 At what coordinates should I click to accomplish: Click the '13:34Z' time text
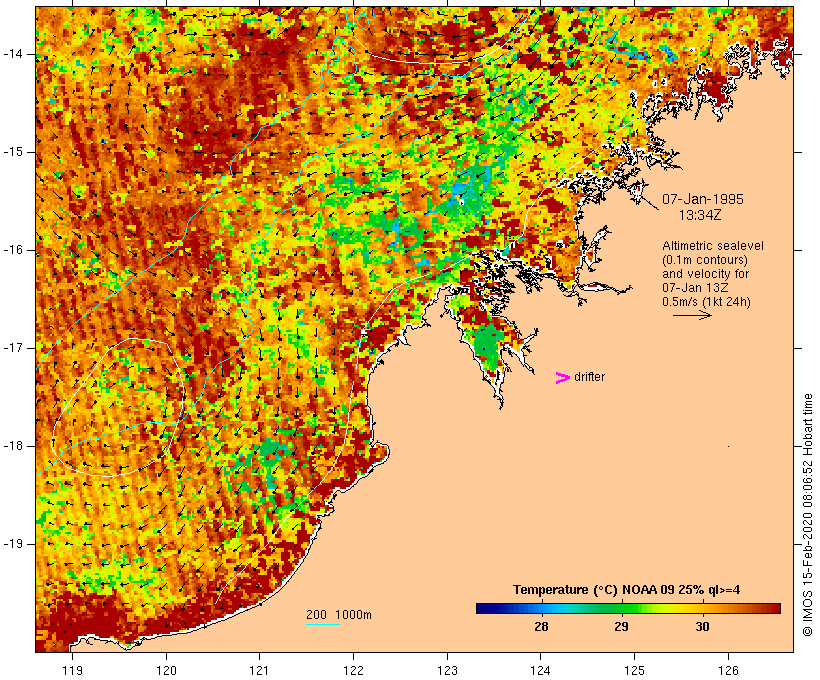click(700, 214)
